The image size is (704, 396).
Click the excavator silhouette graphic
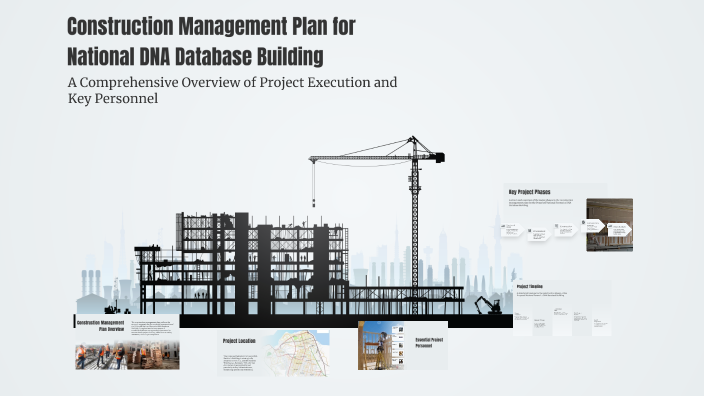489,305
